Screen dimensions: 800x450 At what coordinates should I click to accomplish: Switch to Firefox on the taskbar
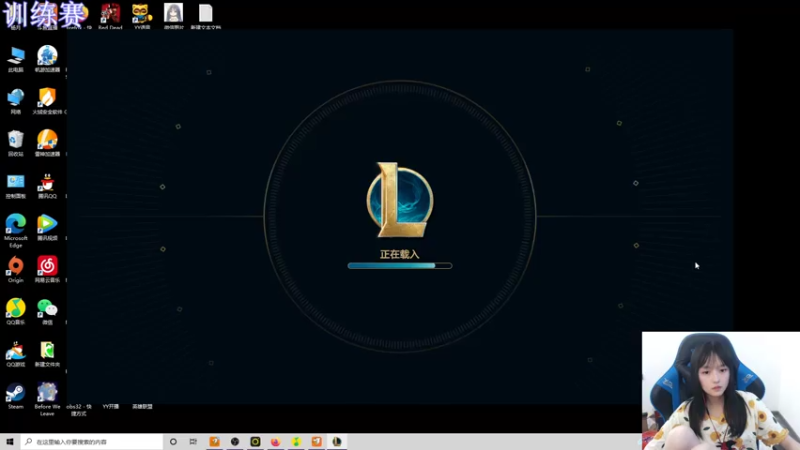click(x=276, y=441)
